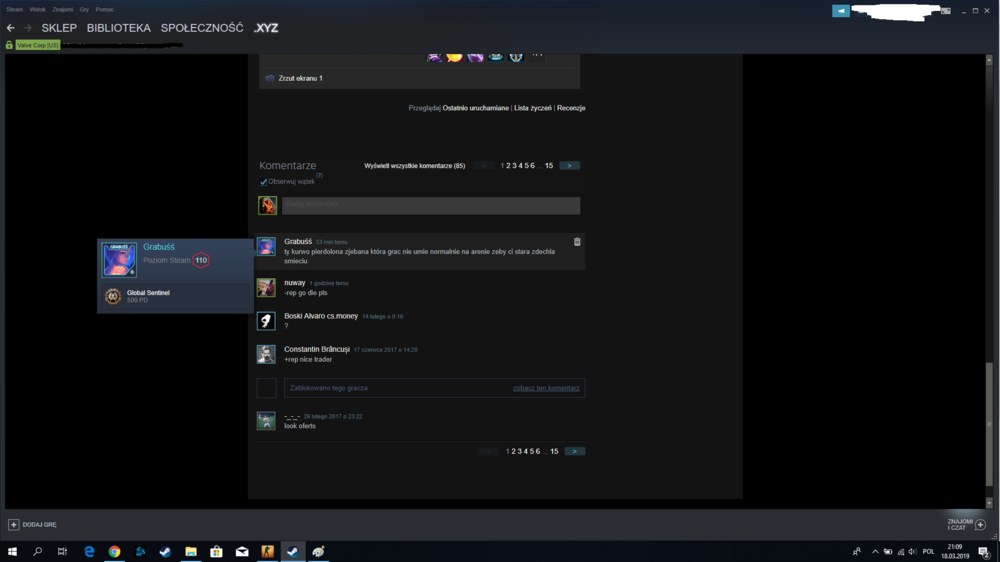Click scrollbar up arrow
This screenshot has height=562, width=1000.
click(x=989, y=60)
